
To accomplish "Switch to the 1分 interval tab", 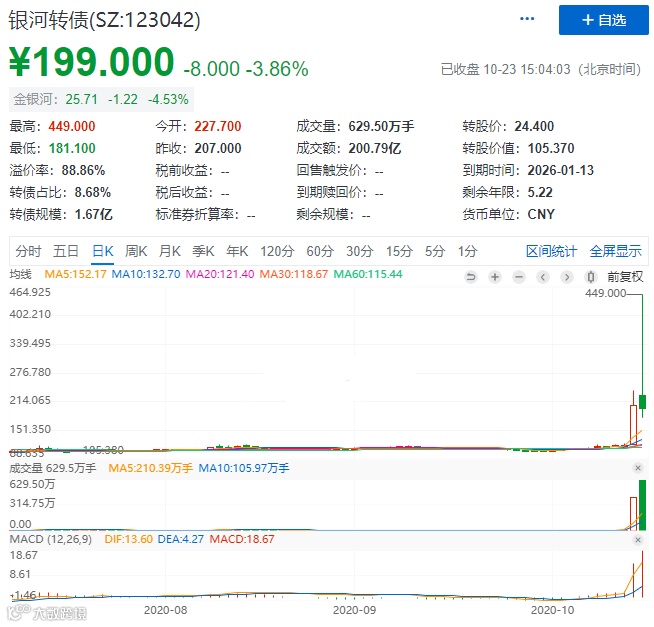I will tap(468, 251).
